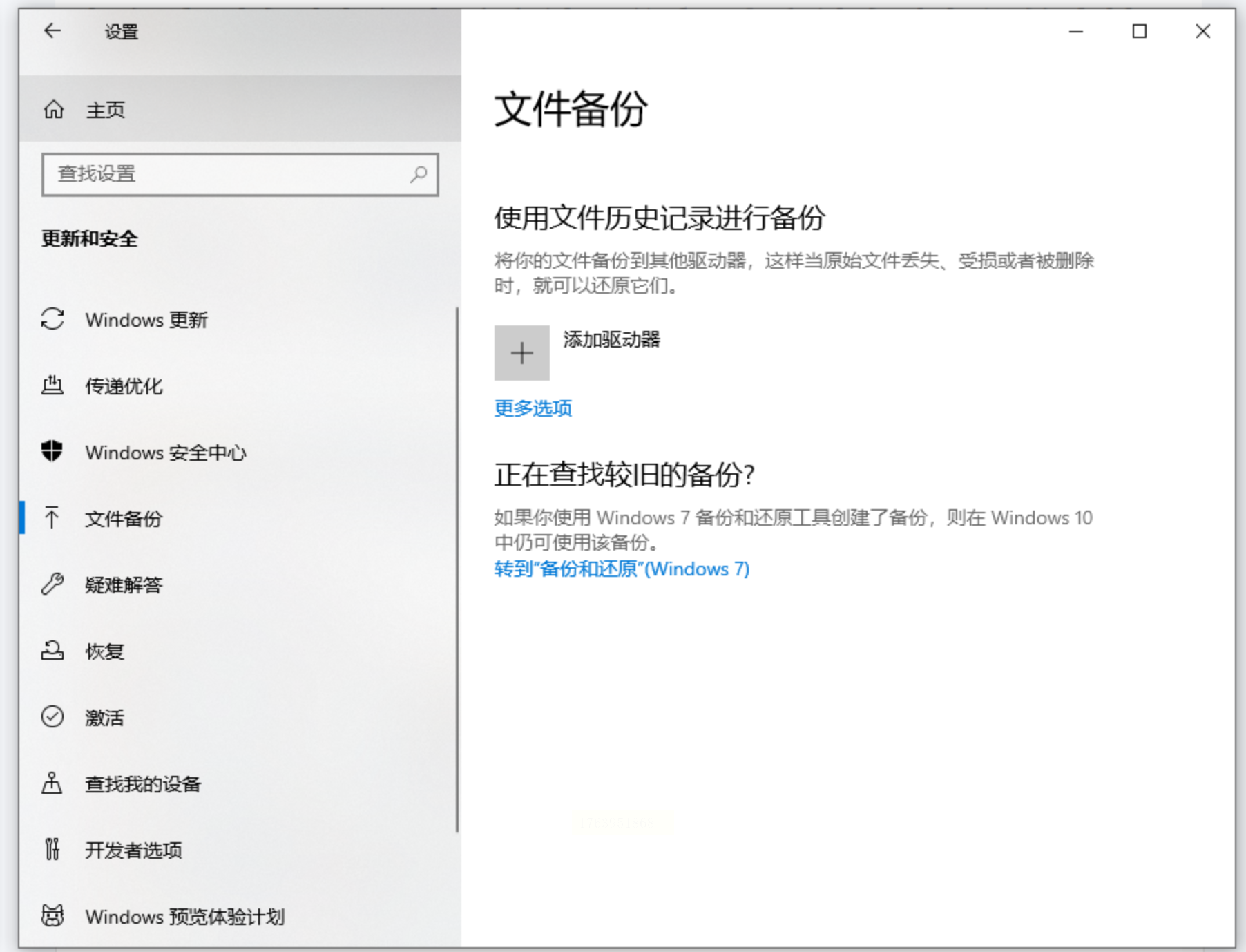
Task: Click the 文件备份 page title
Action: [x=571, y=109]
